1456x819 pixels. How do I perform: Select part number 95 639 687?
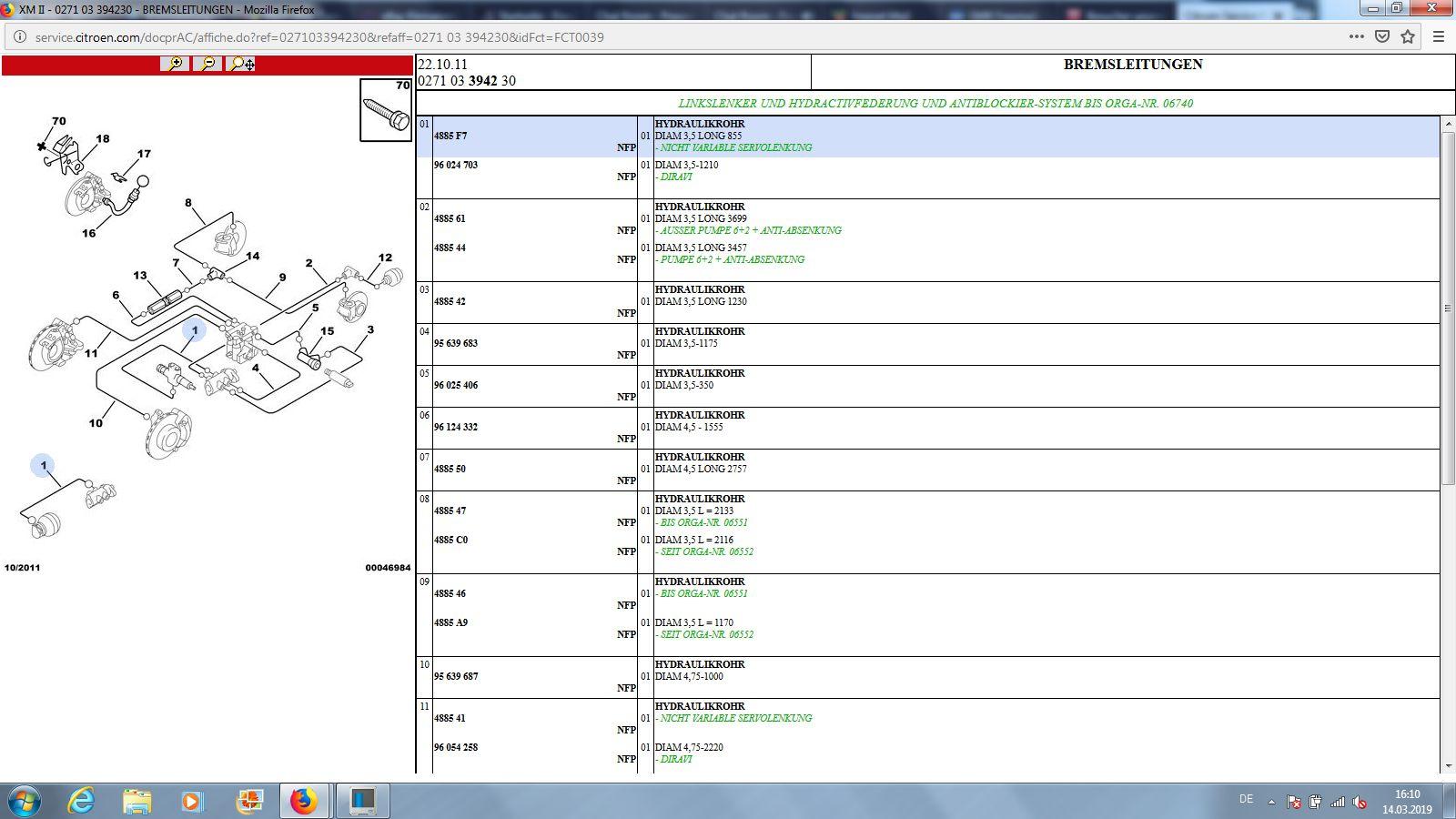click(456, 676)
